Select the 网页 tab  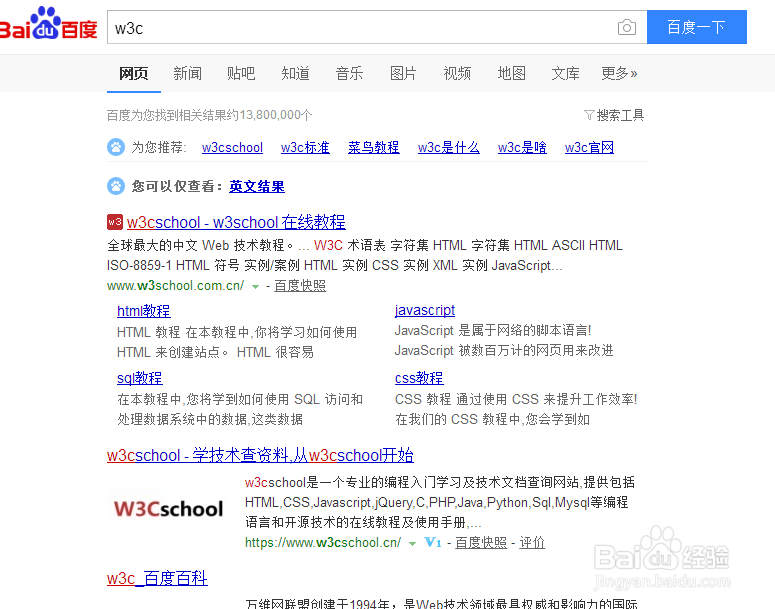[133, 73]
